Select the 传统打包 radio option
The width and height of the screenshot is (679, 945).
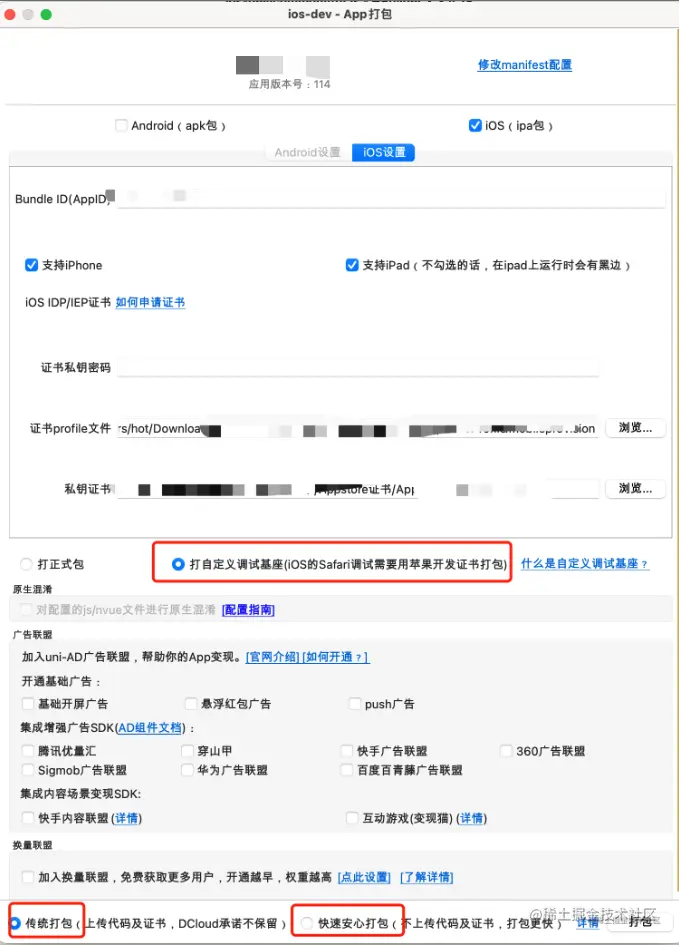pos(15,923)
